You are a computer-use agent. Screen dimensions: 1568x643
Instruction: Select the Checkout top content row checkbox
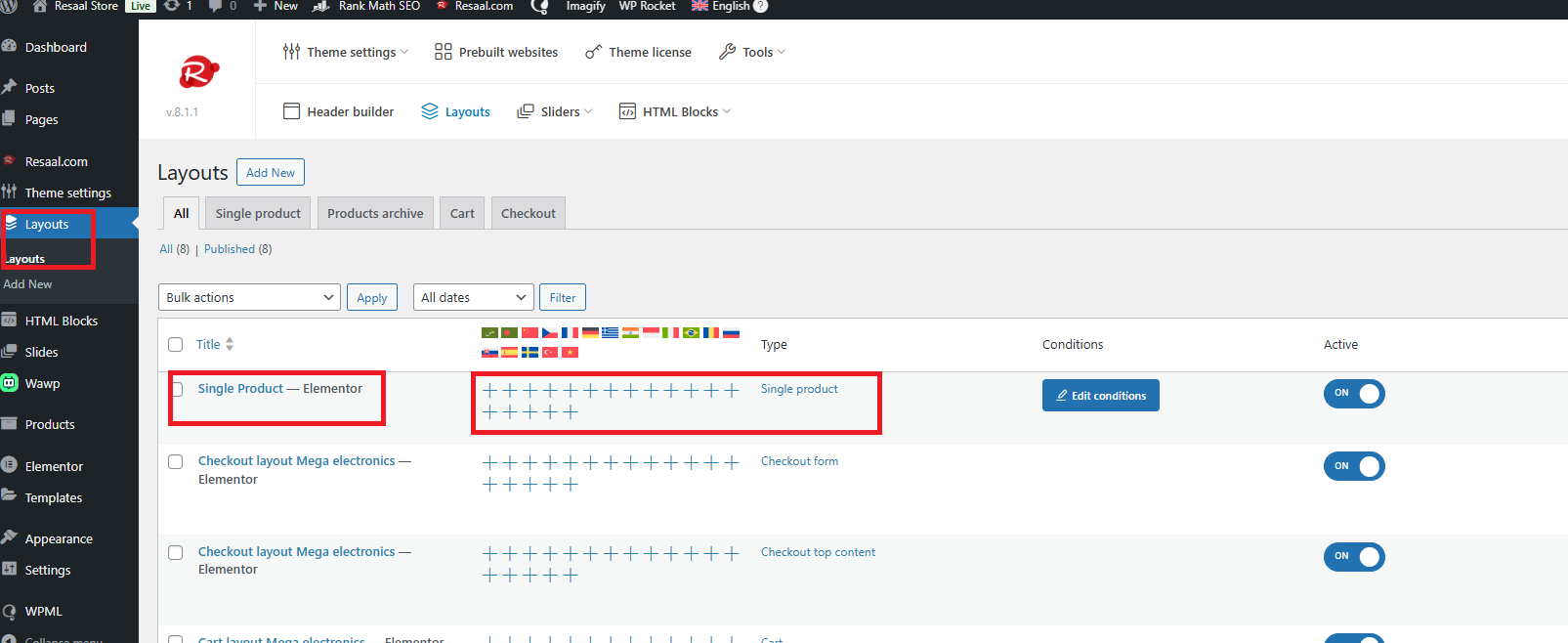176,552
